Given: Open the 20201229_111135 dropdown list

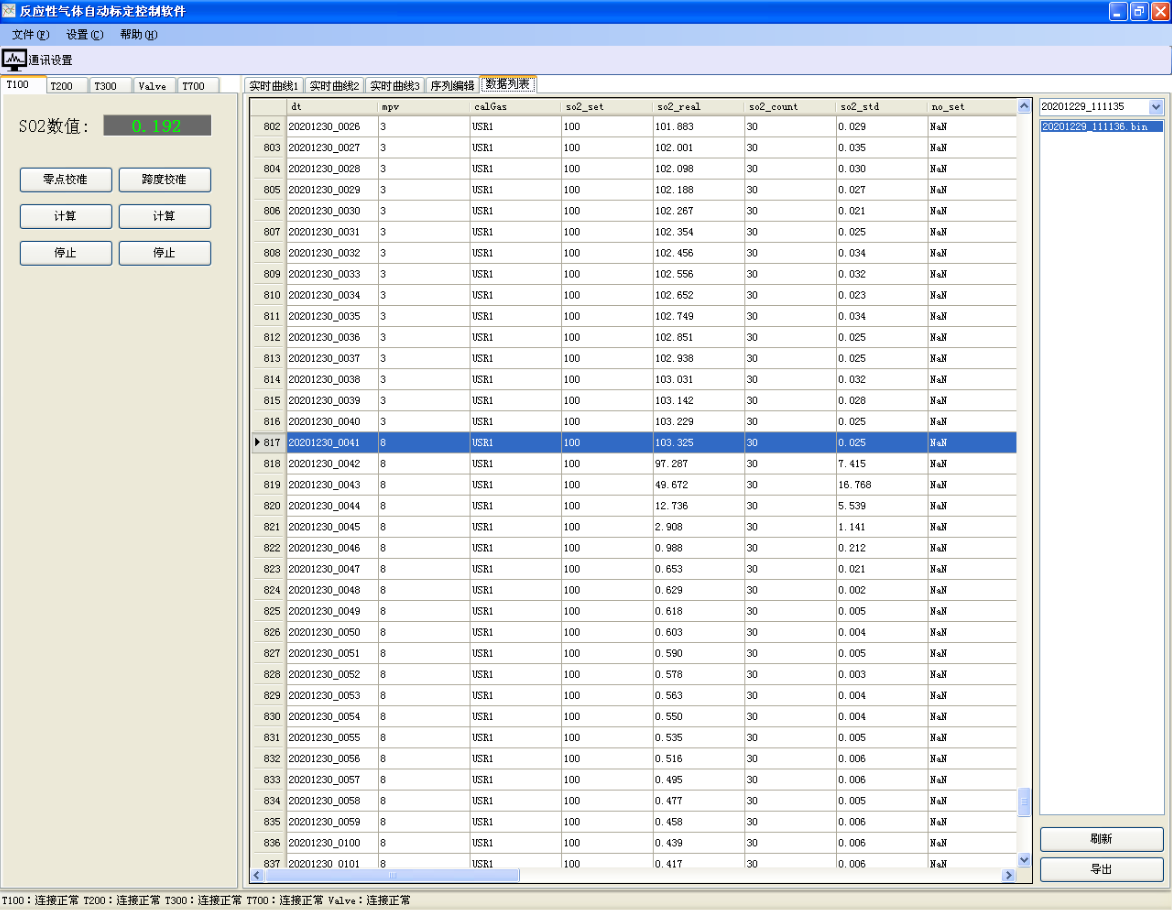Looking at the screenshot, I should (x=1156, y=106).
